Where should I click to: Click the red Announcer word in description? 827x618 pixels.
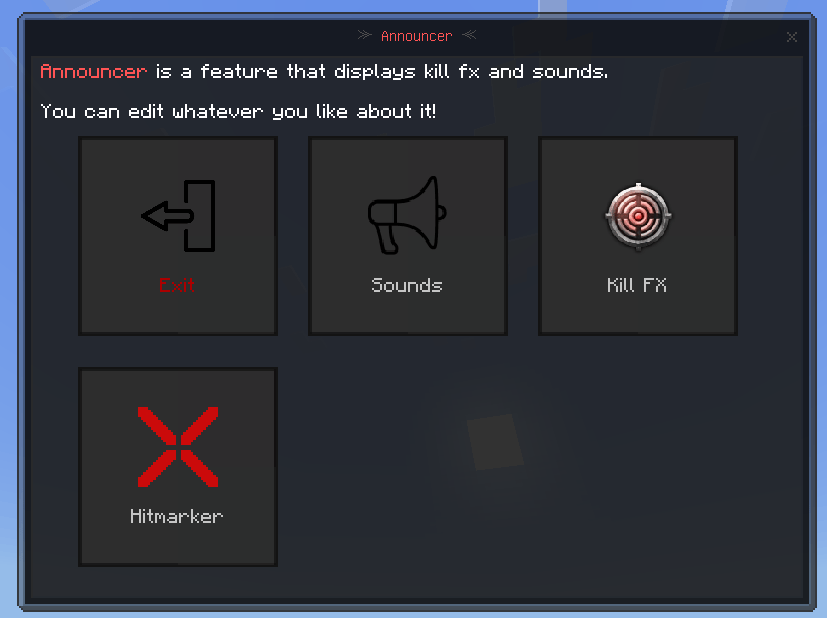(93, 71)
